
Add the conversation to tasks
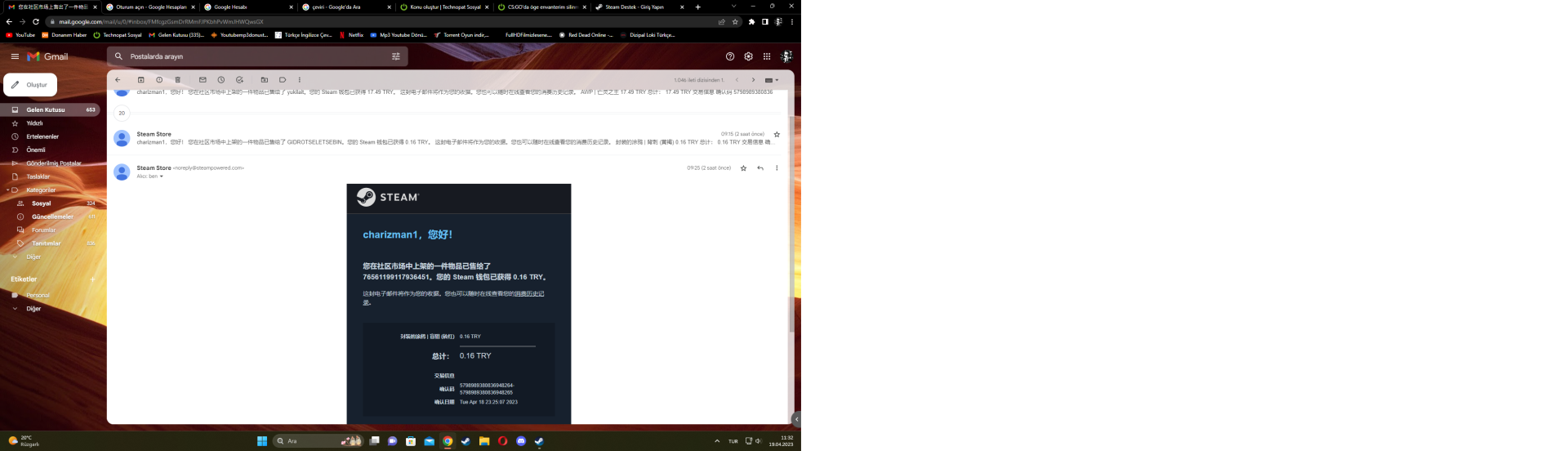tap(239, 80)
